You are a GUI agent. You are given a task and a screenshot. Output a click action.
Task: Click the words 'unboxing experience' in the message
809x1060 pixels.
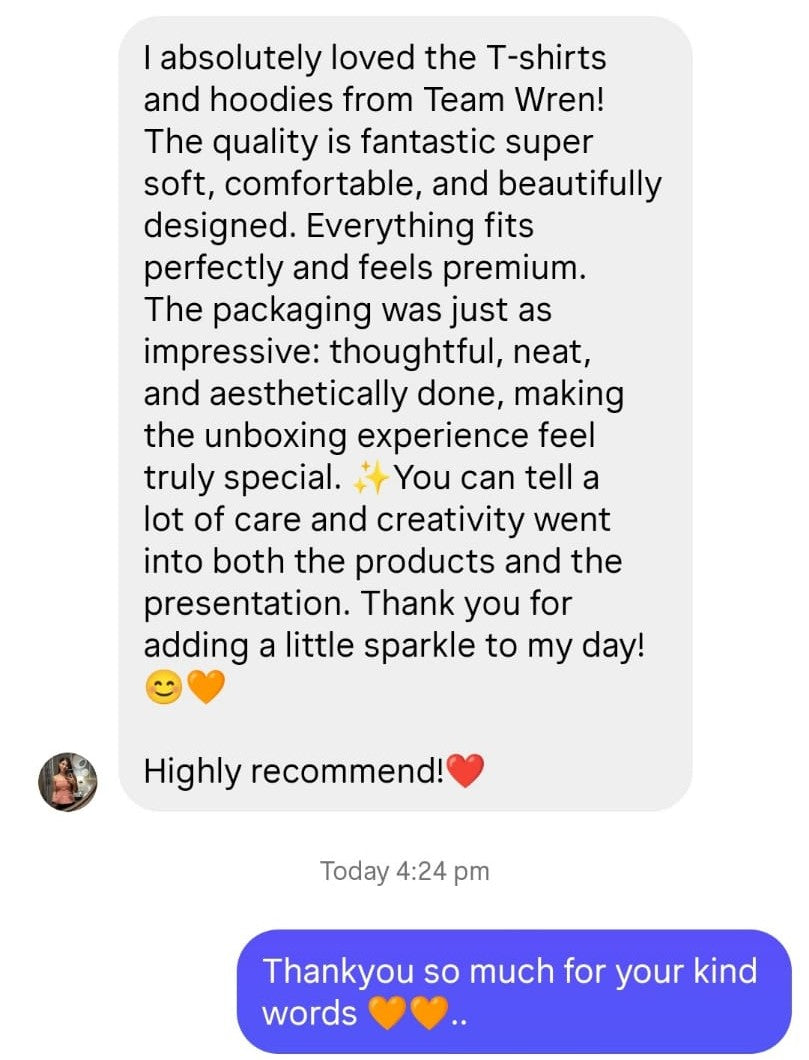click(399, 437)
